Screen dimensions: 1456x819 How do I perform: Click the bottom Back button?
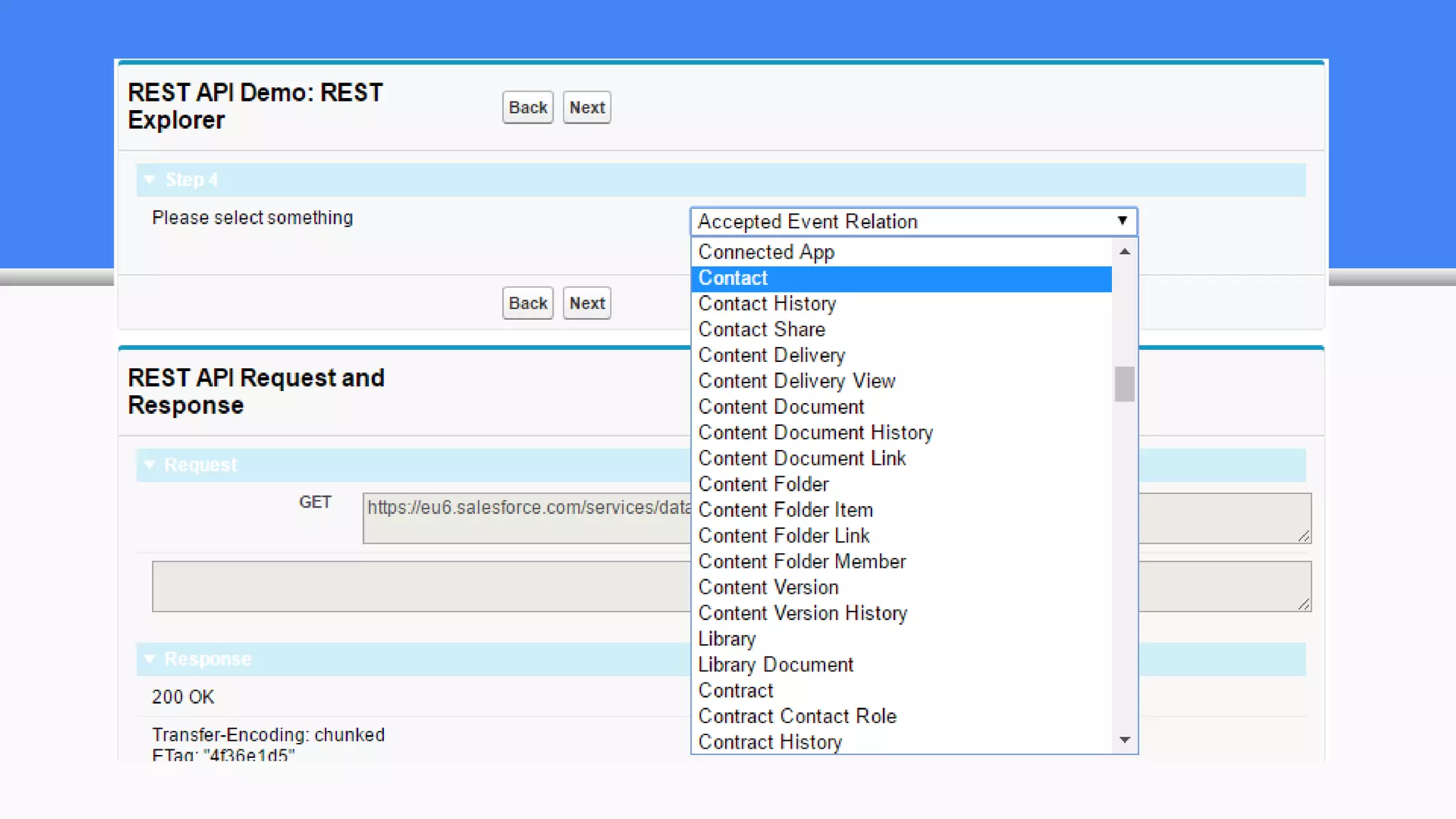[x=528, y=304]
